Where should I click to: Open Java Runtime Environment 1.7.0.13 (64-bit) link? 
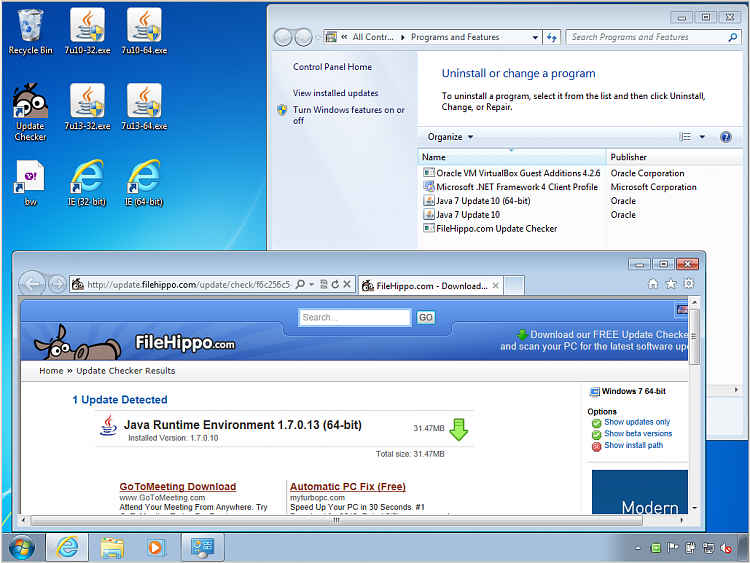243,425
